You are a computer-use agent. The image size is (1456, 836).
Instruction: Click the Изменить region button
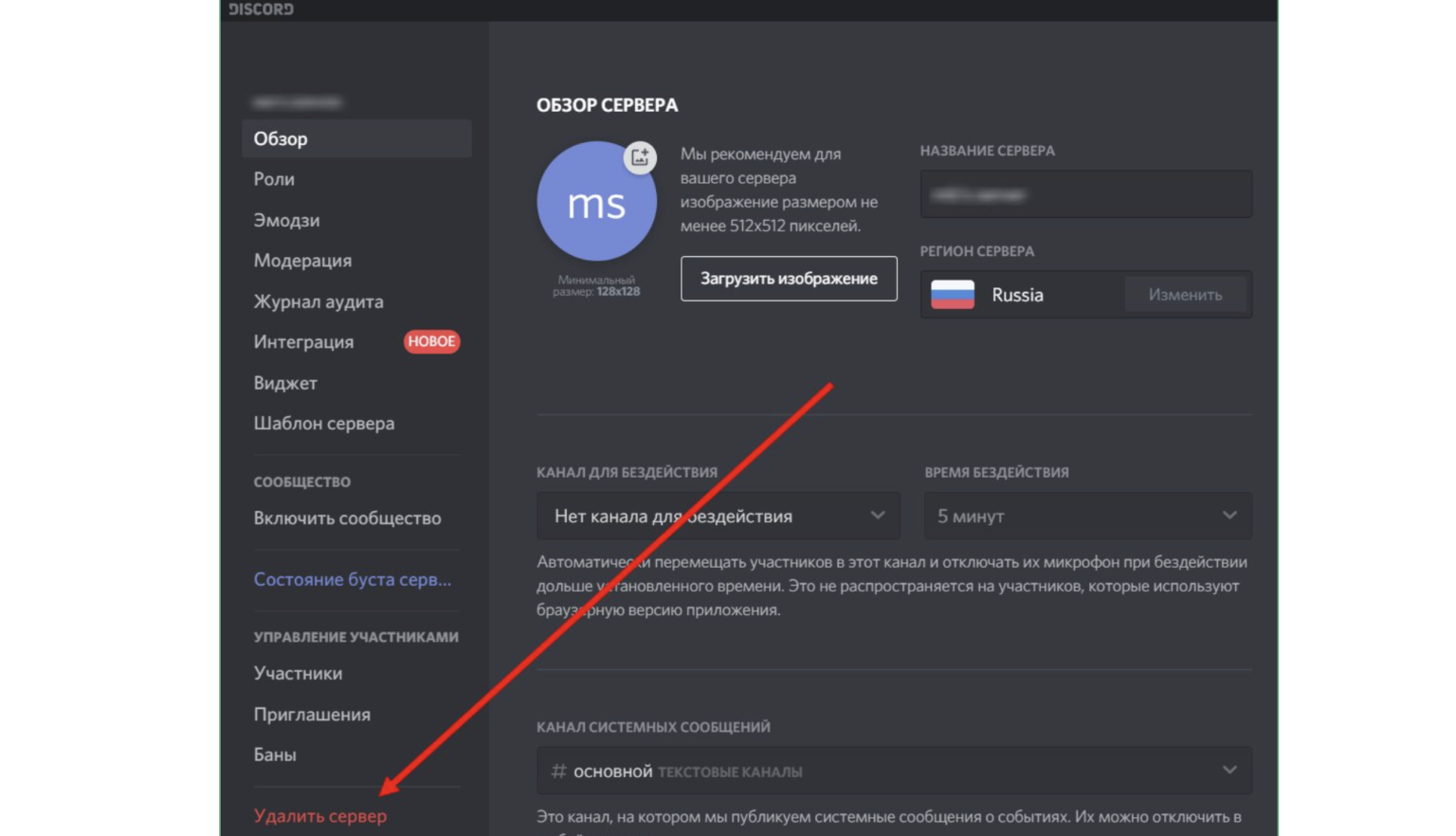tap(1185, 295)
